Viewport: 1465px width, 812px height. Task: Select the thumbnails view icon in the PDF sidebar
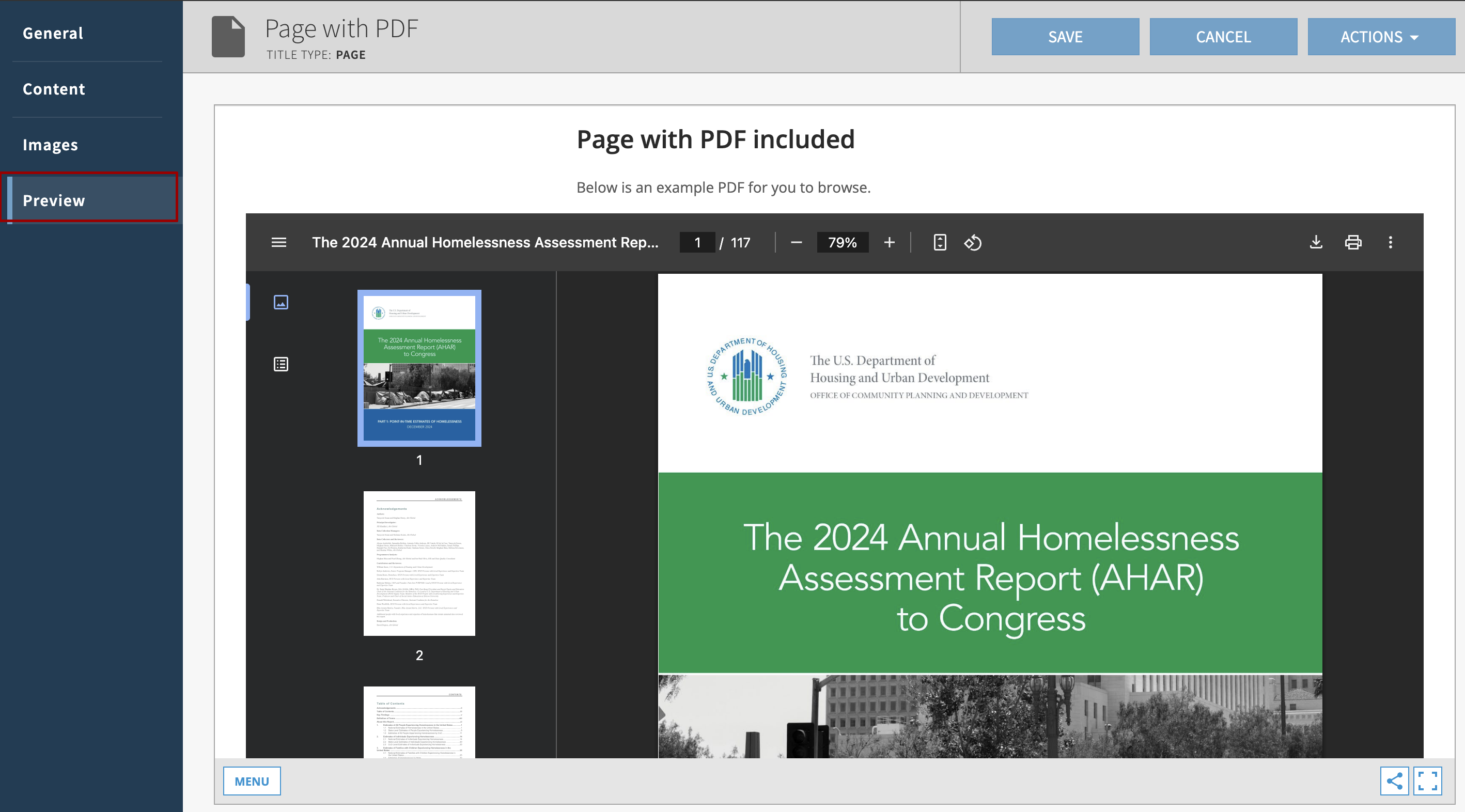[x=280, y=302]
